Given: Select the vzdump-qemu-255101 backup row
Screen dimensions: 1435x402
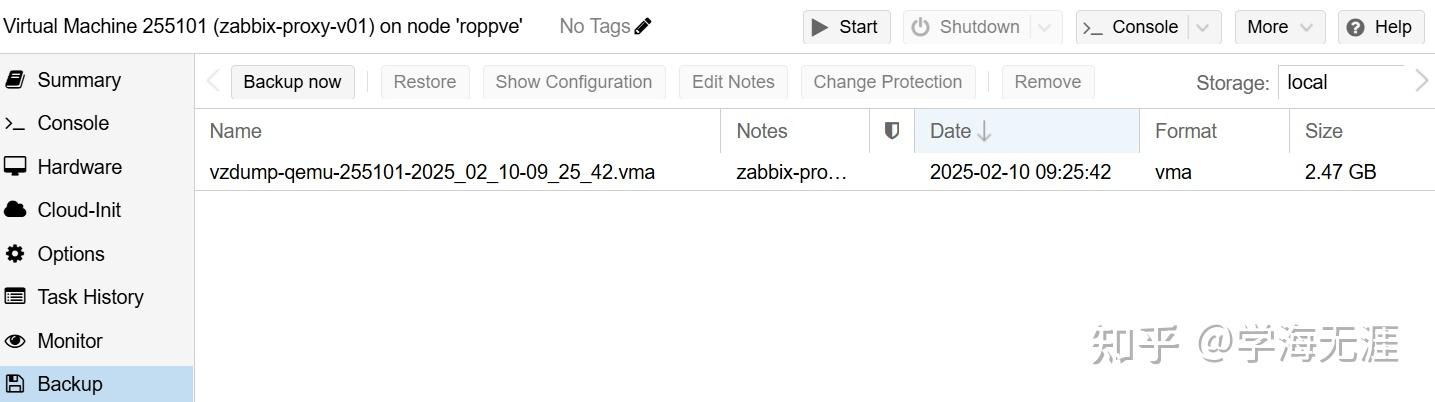Looking at the screenshot, I should point(432,172).
